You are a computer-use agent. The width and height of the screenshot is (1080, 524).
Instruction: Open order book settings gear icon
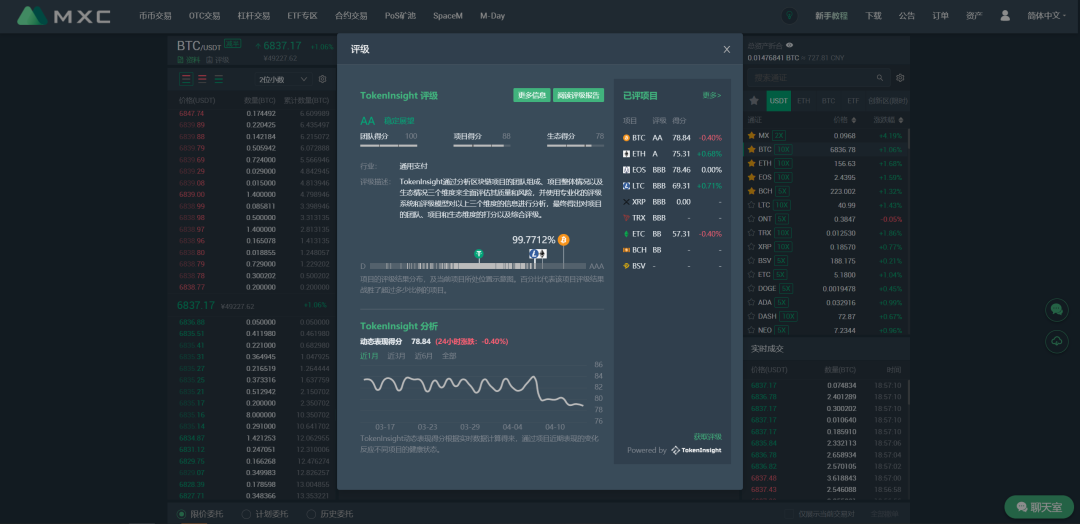[x=322, y=79]
